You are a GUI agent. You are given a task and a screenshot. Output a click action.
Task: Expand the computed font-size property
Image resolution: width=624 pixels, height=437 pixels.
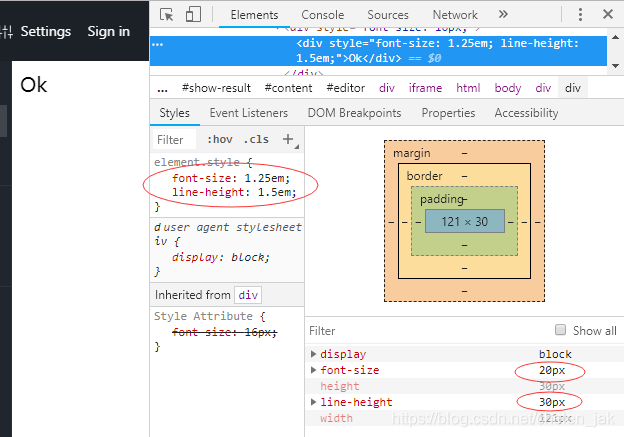pyautogui.click(x=313, y=370)
